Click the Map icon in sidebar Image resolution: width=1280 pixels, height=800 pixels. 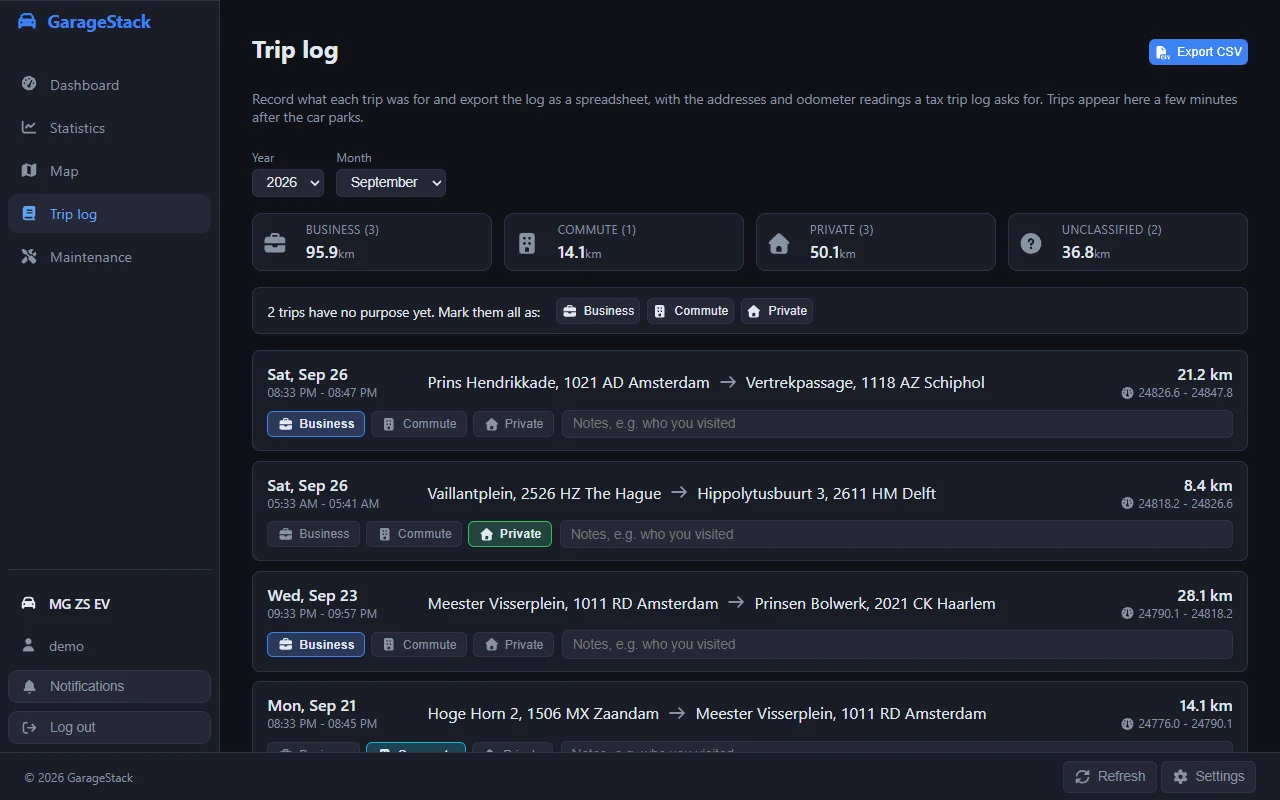tap(29, 170)
